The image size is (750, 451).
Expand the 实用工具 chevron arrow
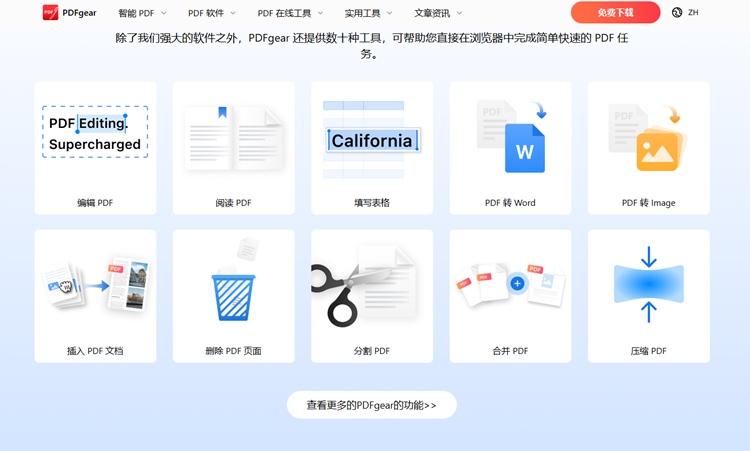(x=389, y=13)
